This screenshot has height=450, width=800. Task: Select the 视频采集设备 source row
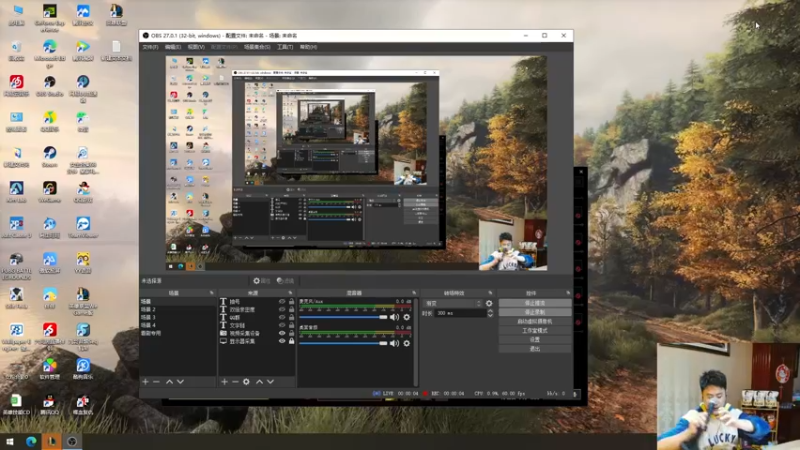point(257,333)
